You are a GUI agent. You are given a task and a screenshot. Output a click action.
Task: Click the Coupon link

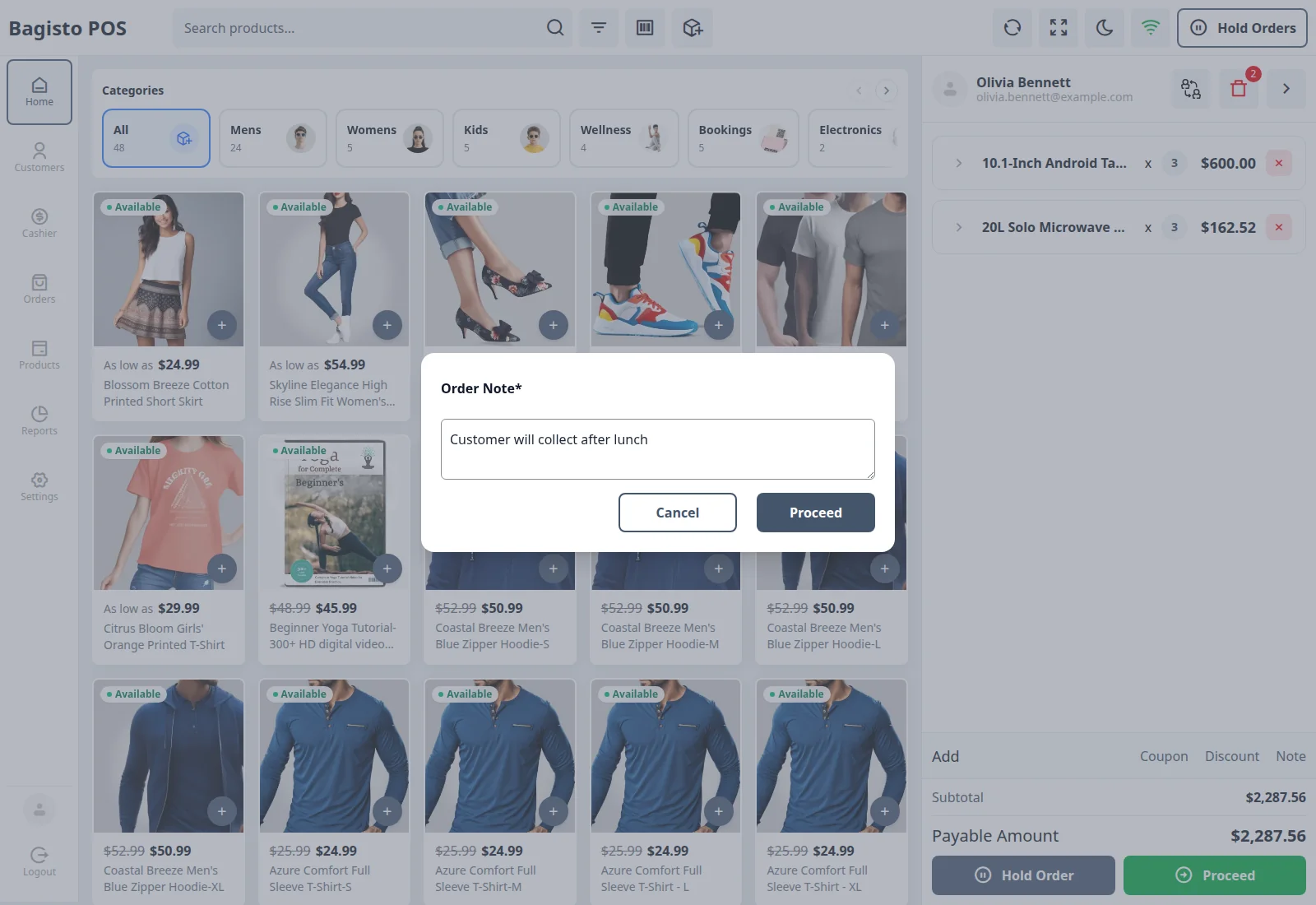pos(1164,756)
